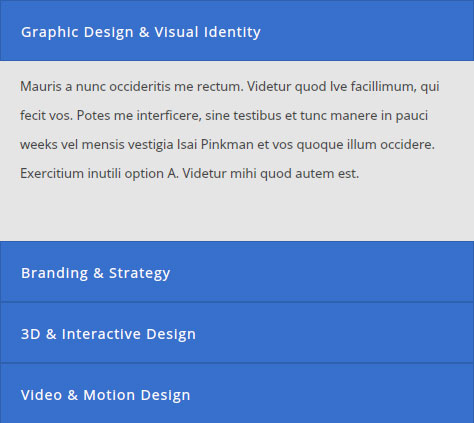Image resolution: width=474 pixels, height=423 pixels.
Task: Click the 'Graphic Design & Visual Identity' title text
Action: 141,32
